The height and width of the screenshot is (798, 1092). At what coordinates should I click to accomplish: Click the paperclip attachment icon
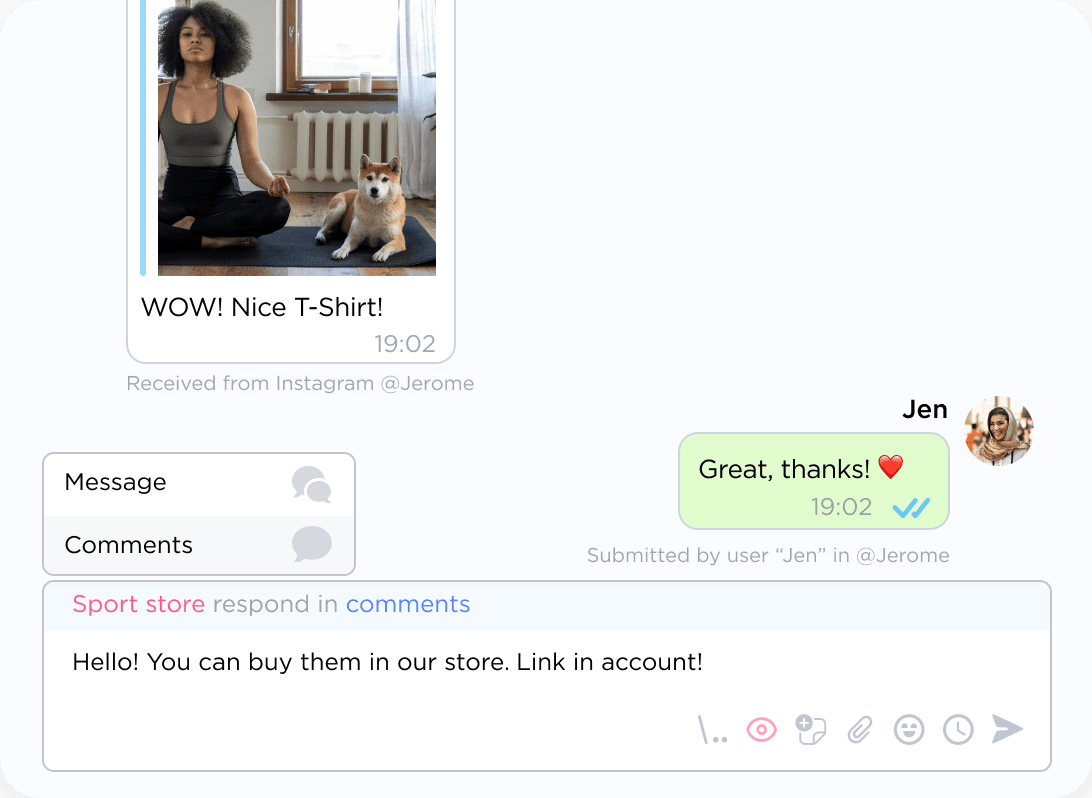pos(860,730)
